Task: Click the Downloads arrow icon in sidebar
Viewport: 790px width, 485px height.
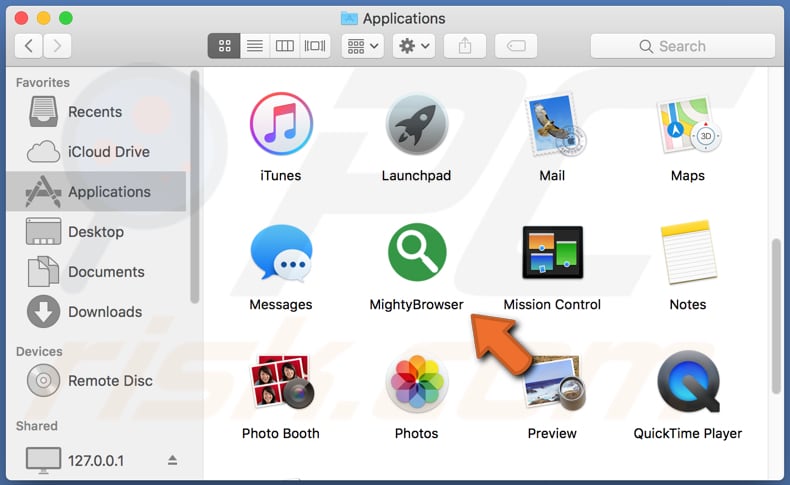Action: point(43,312)
